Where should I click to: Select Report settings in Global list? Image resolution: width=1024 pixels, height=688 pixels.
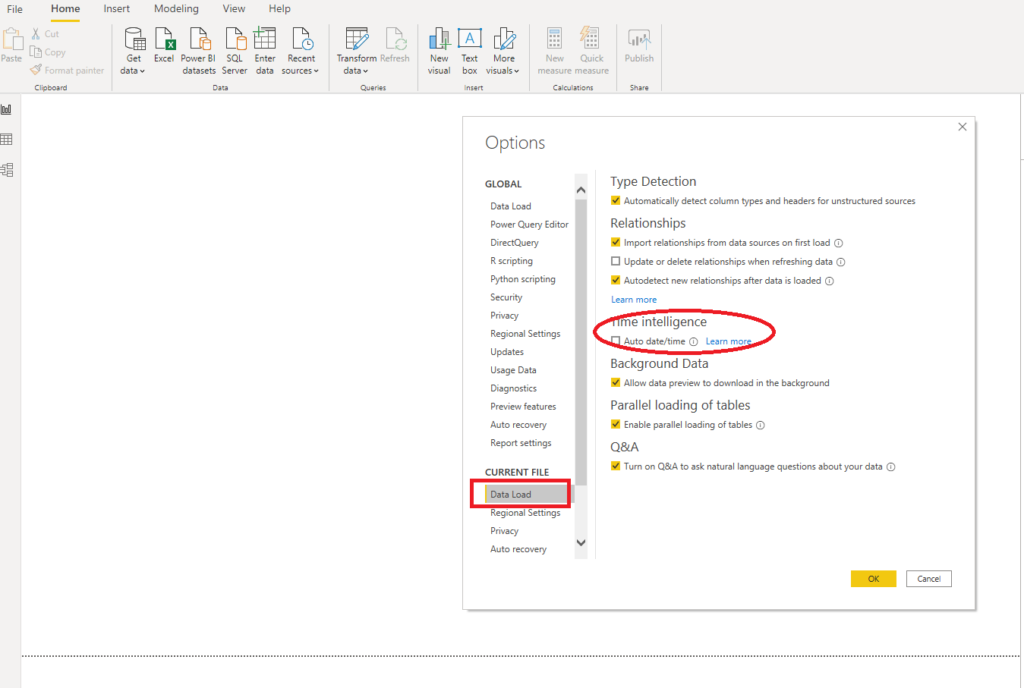(520, 443)
